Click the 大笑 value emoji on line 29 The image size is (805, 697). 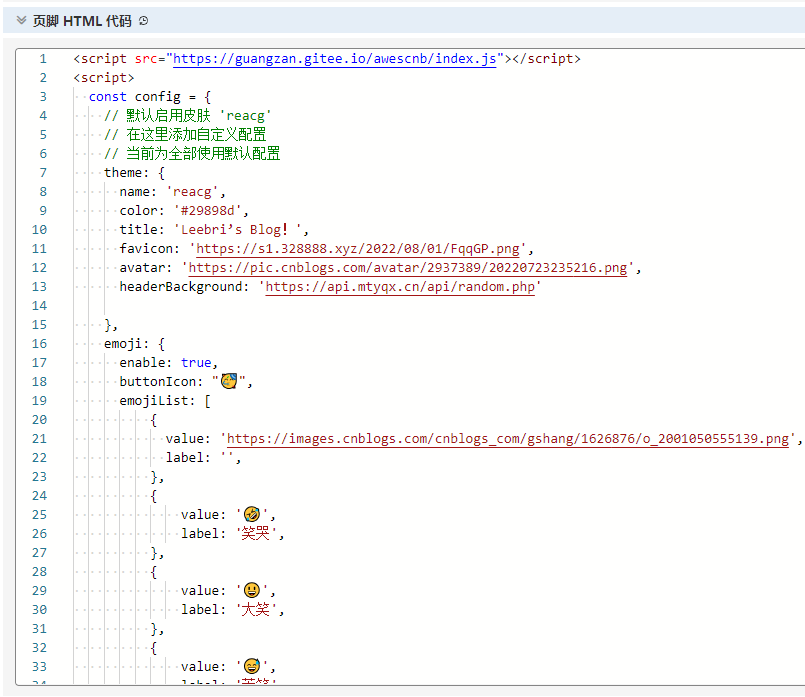tap(252, 590)
